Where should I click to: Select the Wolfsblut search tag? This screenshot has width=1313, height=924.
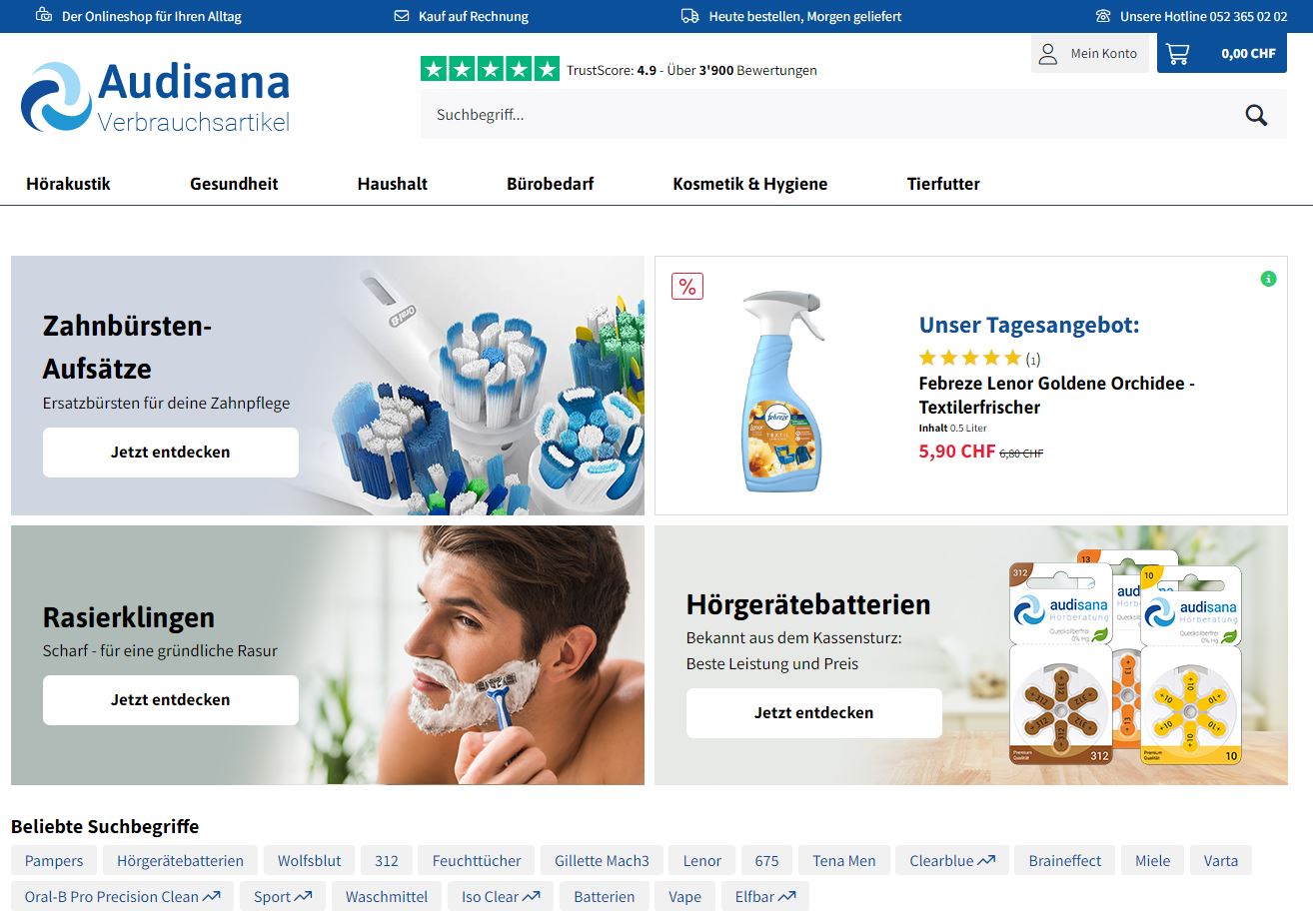tap(309, 861)
